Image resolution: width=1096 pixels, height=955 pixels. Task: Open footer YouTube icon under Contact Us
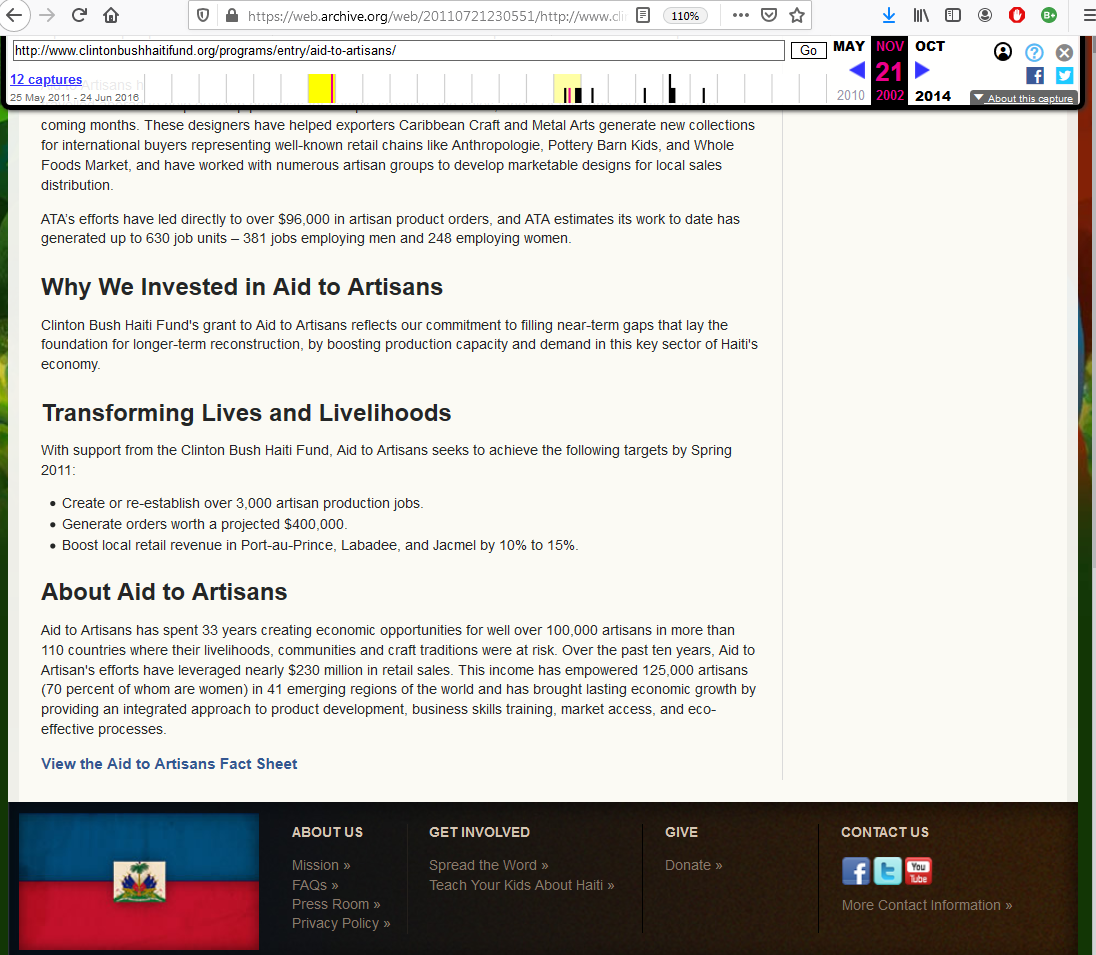[x=918, y=871]
